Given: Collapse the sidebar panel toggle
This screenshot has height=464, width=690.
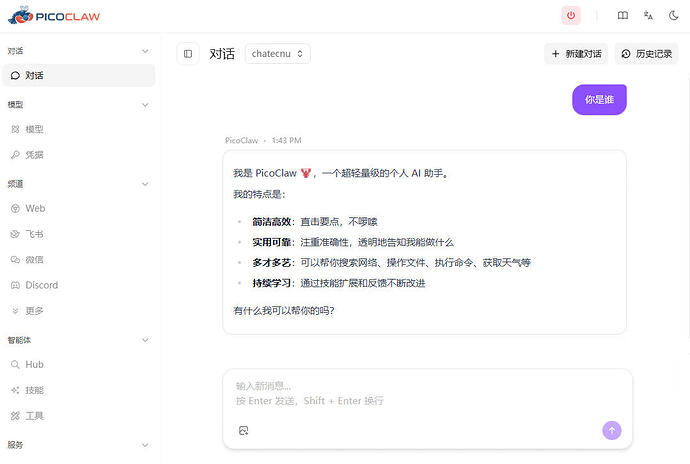Looking at the screenshot, I should pyautogui.click(x=188, y=54).
